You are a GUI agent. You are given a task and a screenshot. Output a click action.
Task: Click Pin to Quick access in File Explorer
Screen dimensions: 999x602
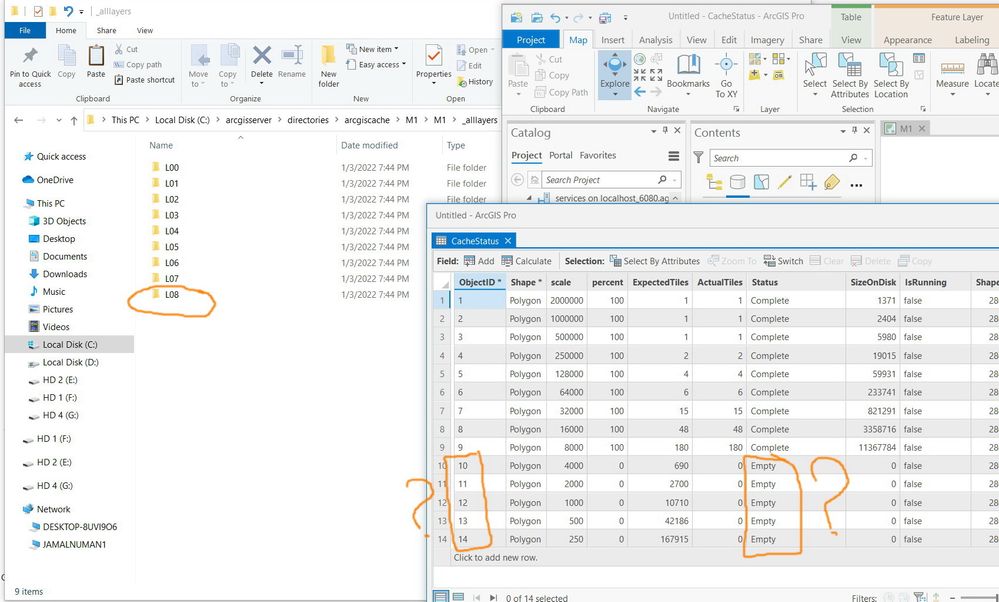30,66
